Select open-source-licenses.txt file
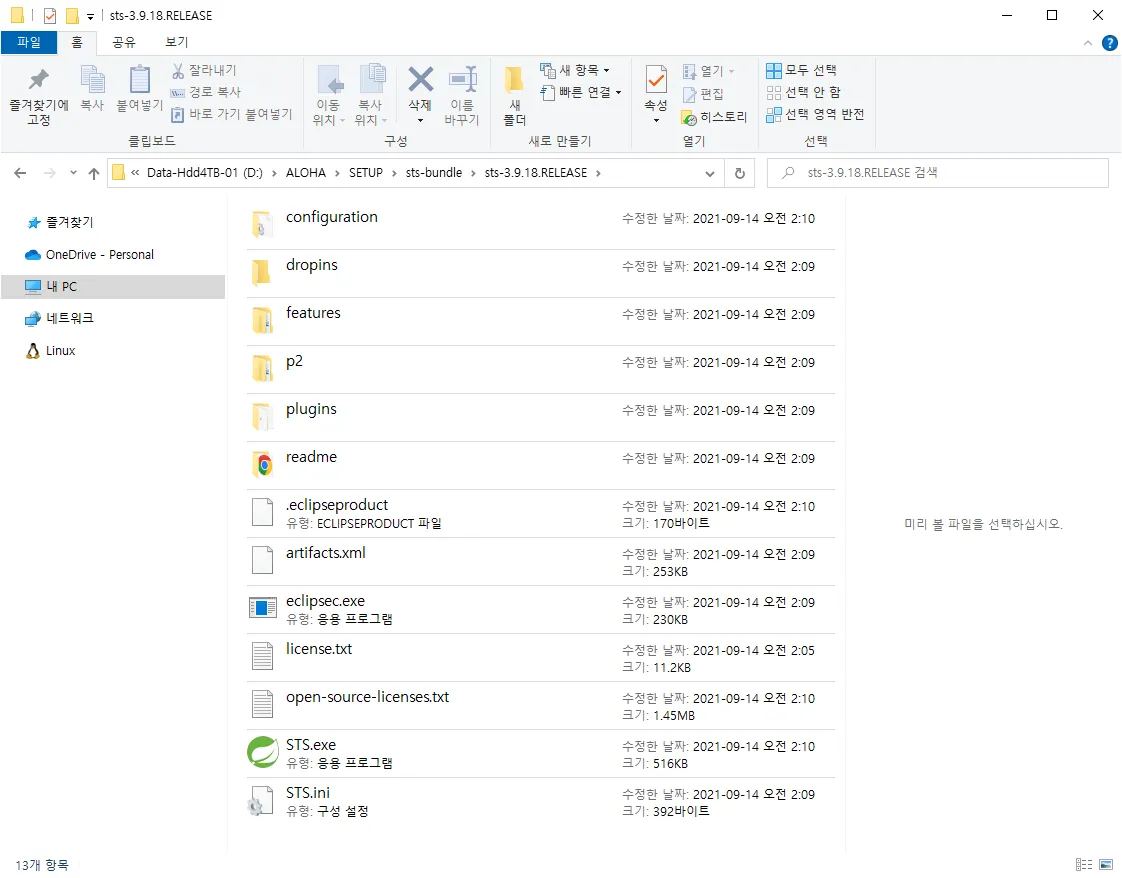This screenshot has height=878, width=1122. [540, 705]
